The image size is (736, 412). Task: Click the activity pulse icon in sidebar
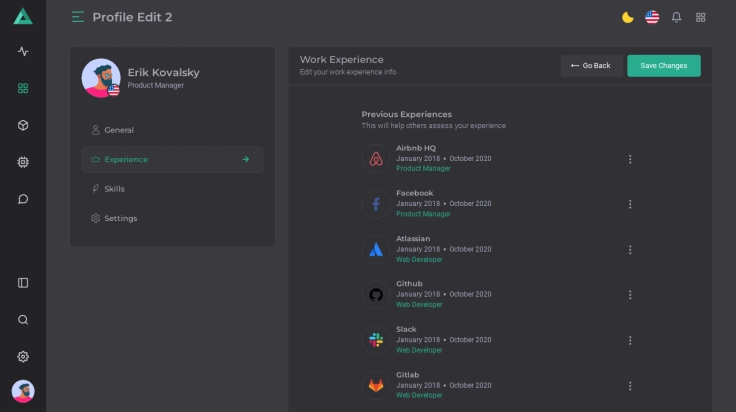coord(23,51)
